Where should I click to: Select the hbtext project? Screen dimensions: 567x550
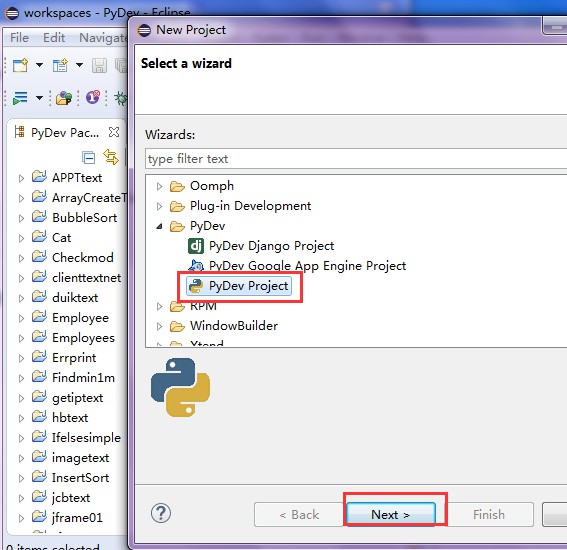coord(70,418)
